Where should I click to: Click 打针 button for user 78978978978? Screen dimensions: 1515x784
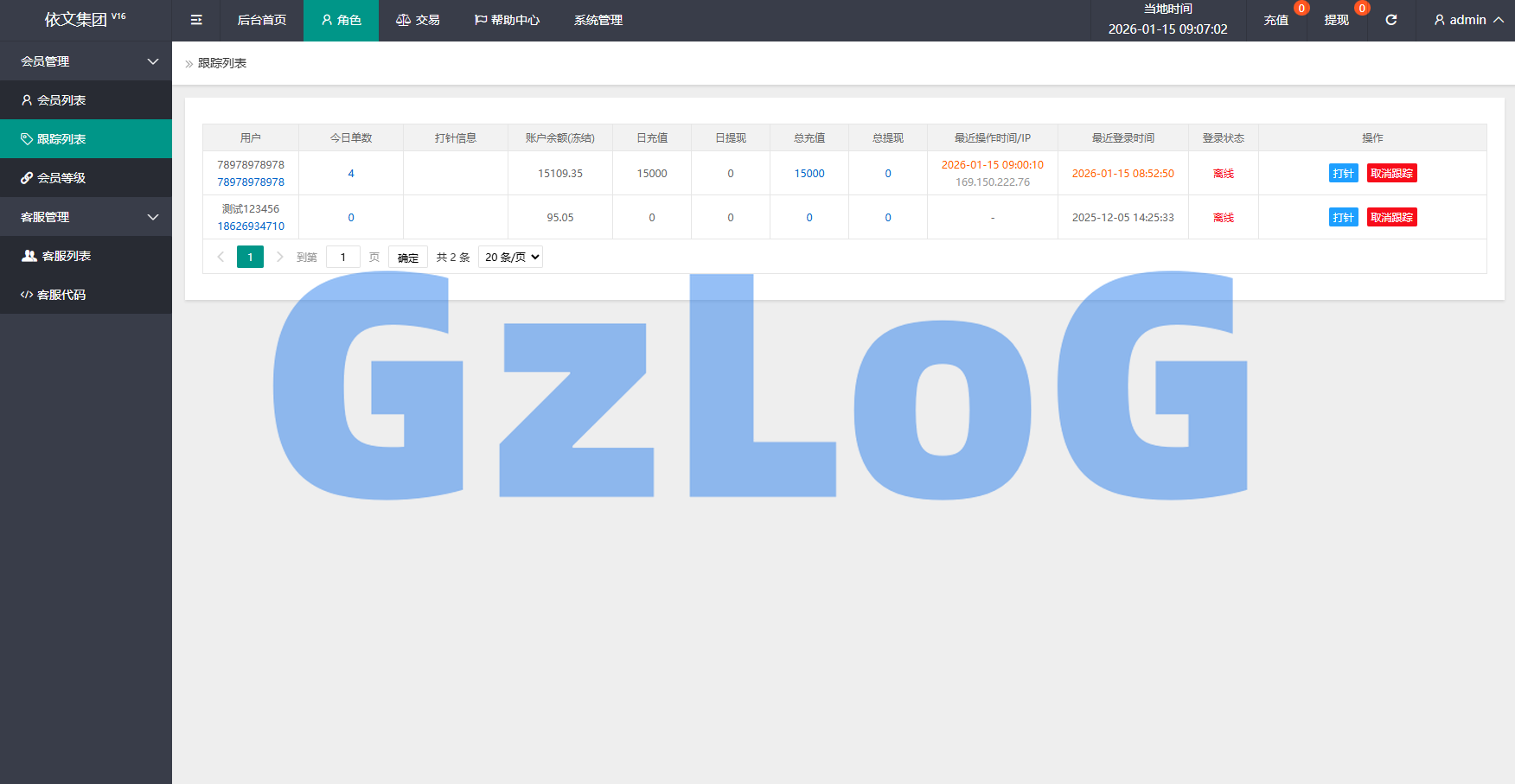click(x=1343, y=173)
